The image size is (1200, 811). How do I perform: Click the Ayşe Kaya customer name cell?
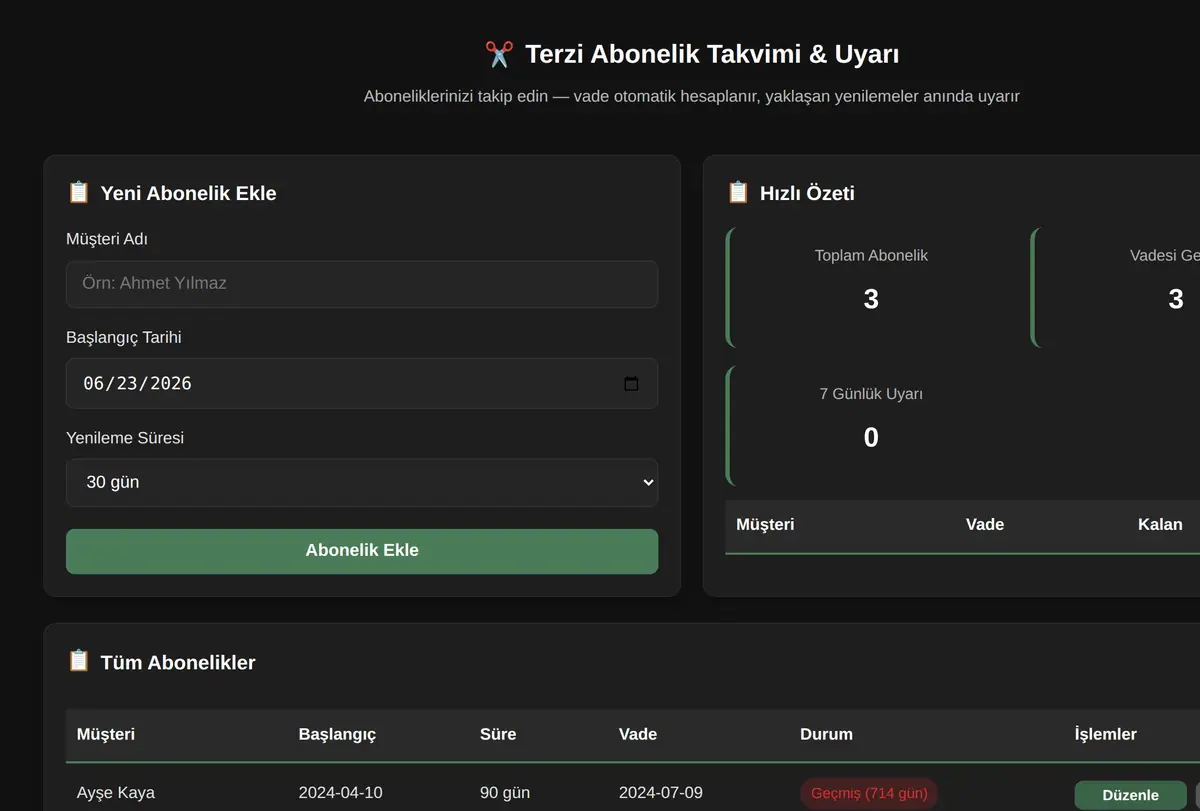click(116, 793)
